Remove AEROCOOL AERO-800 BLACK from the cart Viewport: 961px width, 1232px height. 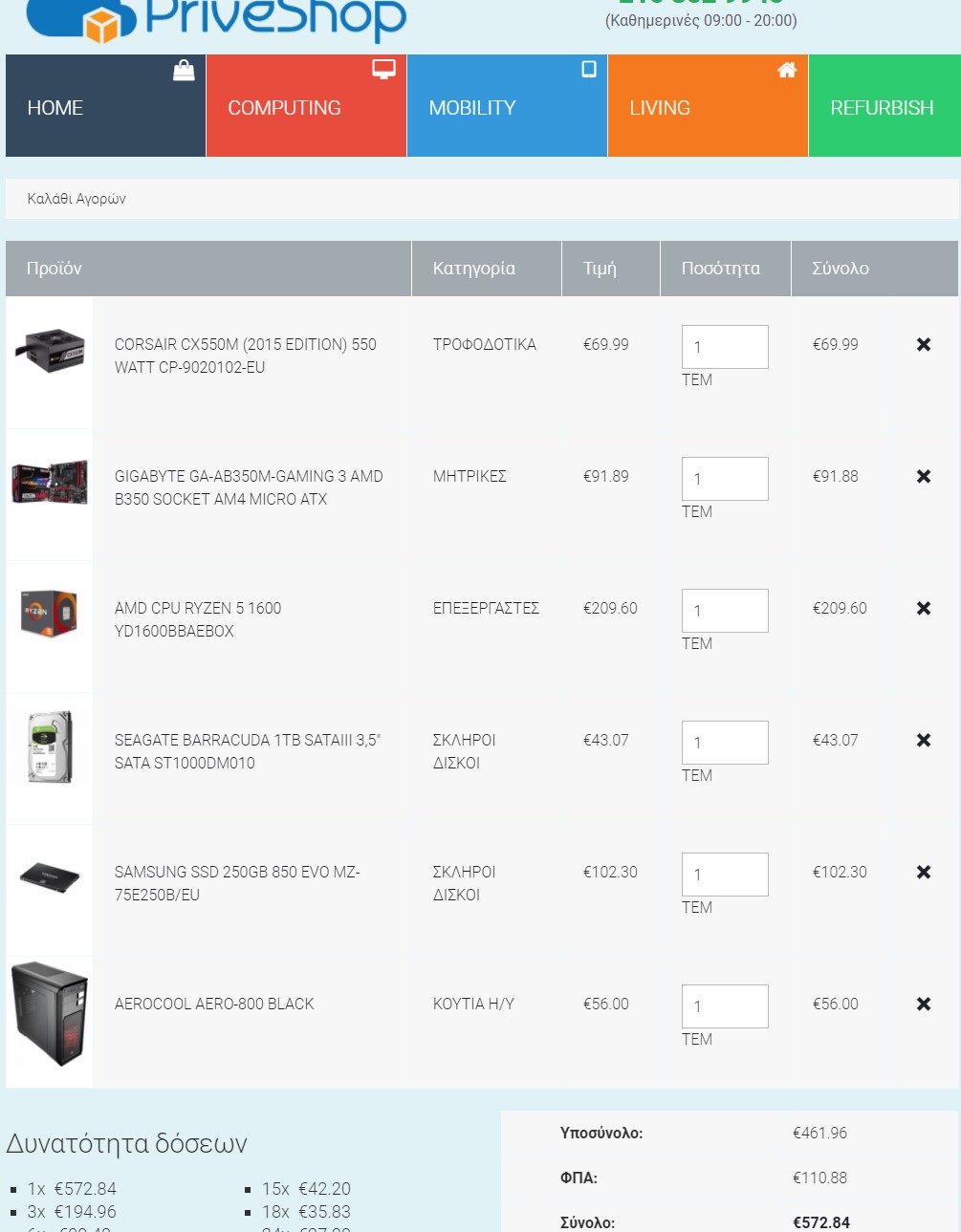(x=924, y=1004)
